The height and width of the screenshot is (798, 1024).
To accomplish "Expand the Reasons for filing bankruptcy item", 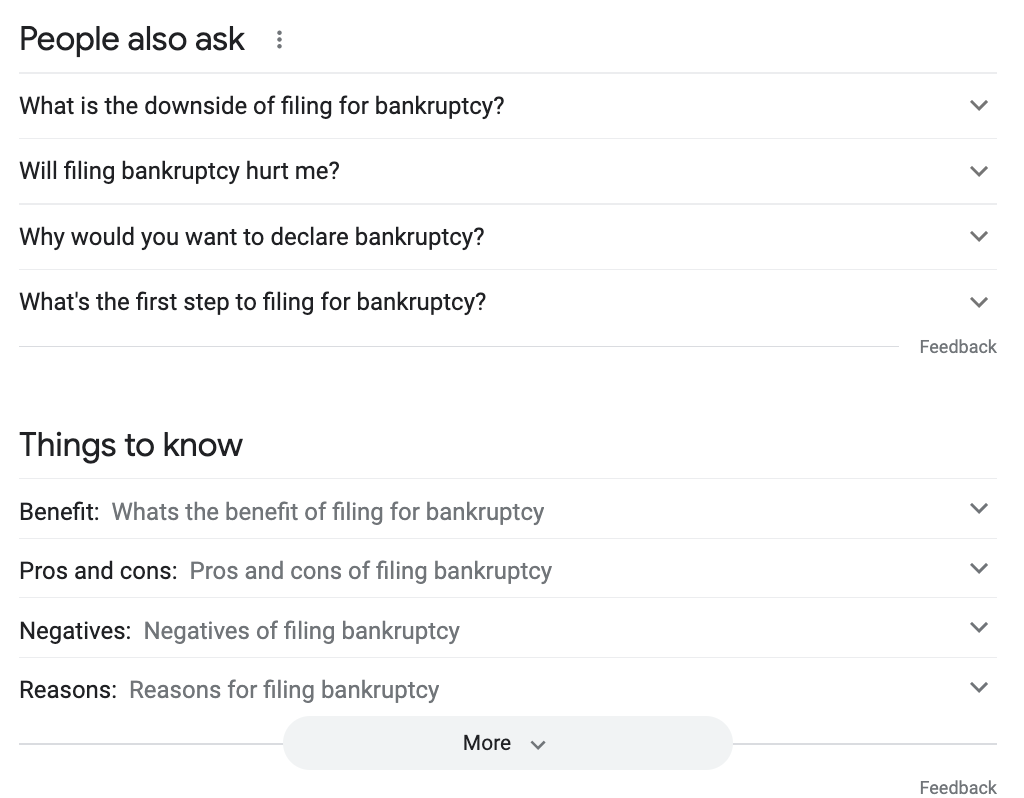I will coord(979,687).
